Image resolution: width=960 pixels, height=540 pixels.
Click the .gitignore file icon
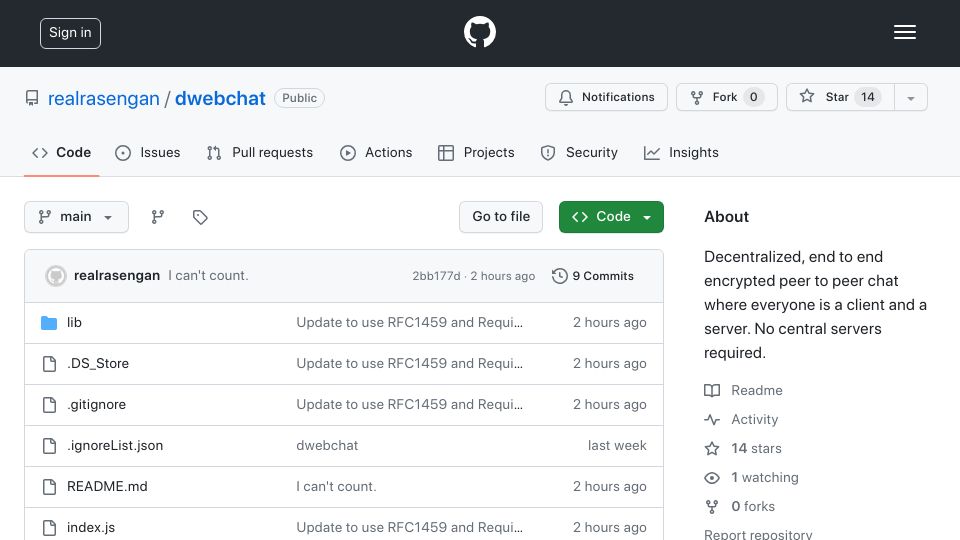point(50,405)
